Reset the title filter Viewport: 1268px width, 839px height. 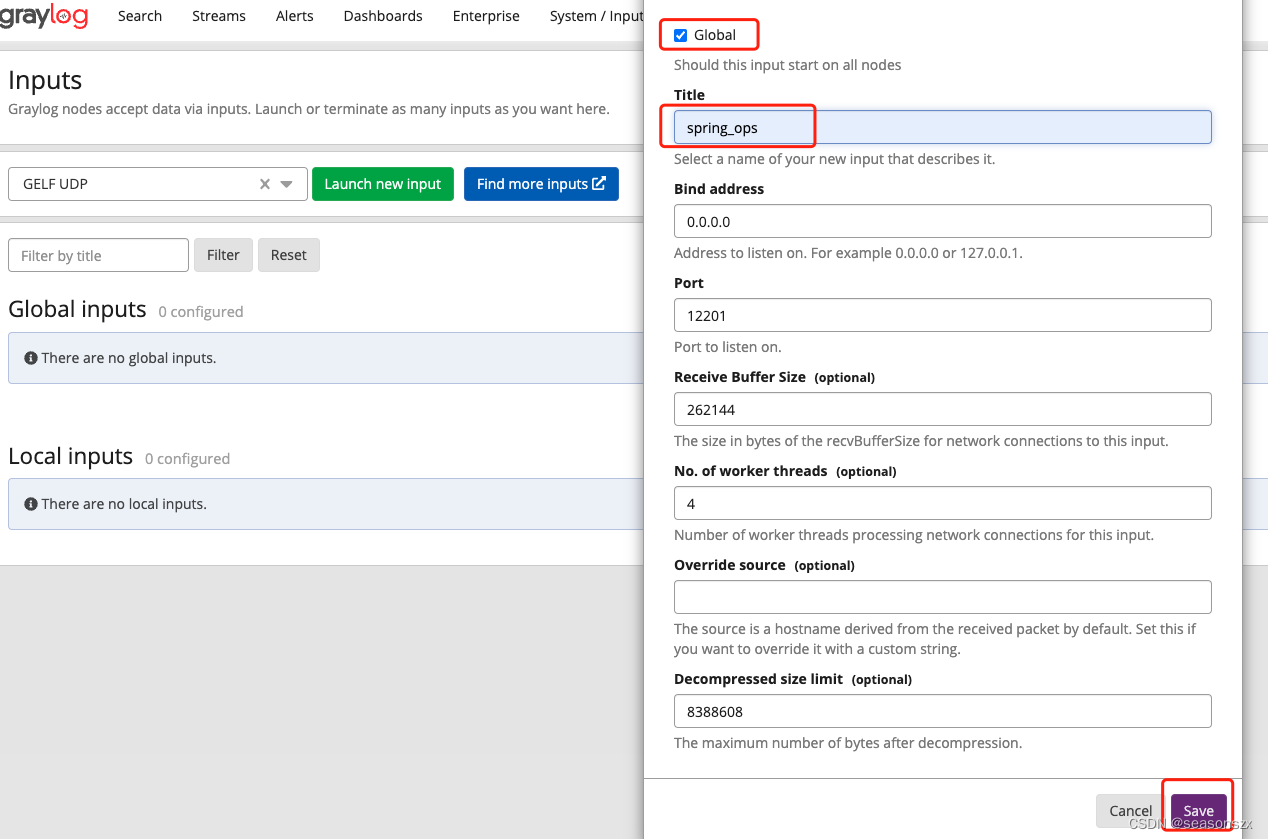coord(288,255)
